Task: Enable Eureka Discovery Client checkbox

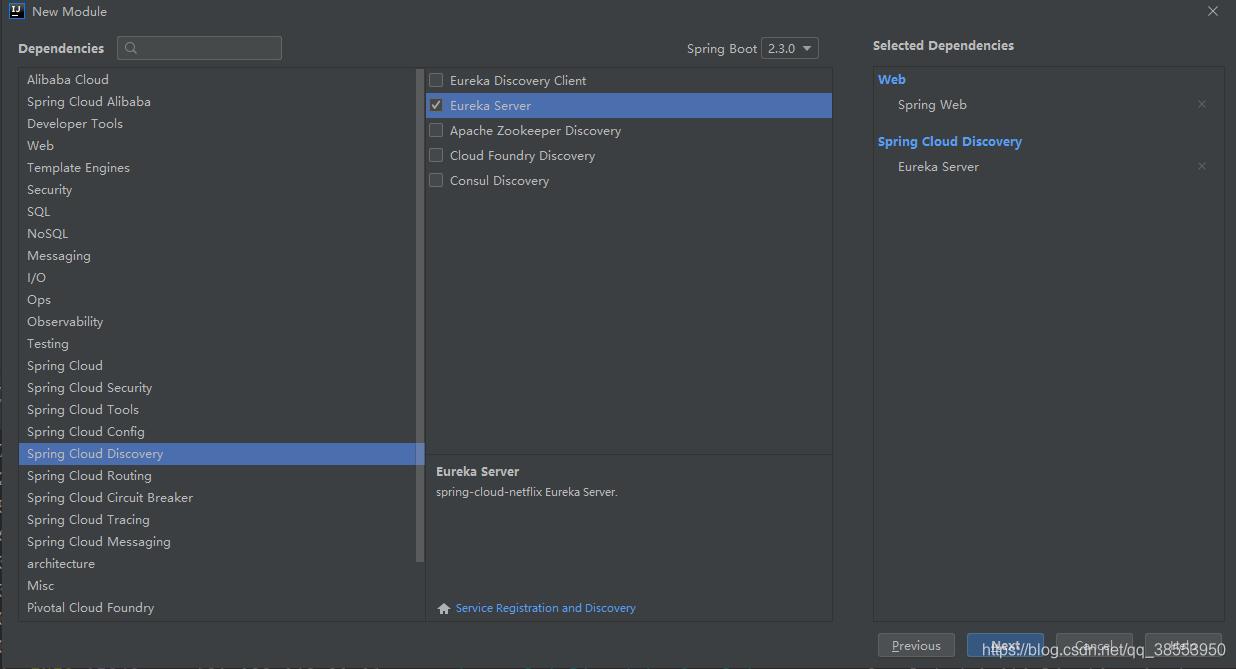Action: coord(436,80)
